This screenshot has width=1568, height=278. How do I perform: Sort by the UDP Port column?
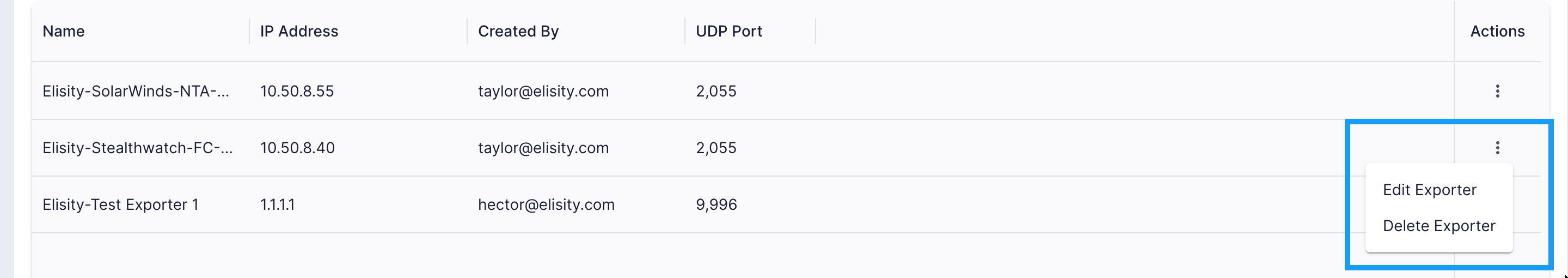click(x=728, y=31)
